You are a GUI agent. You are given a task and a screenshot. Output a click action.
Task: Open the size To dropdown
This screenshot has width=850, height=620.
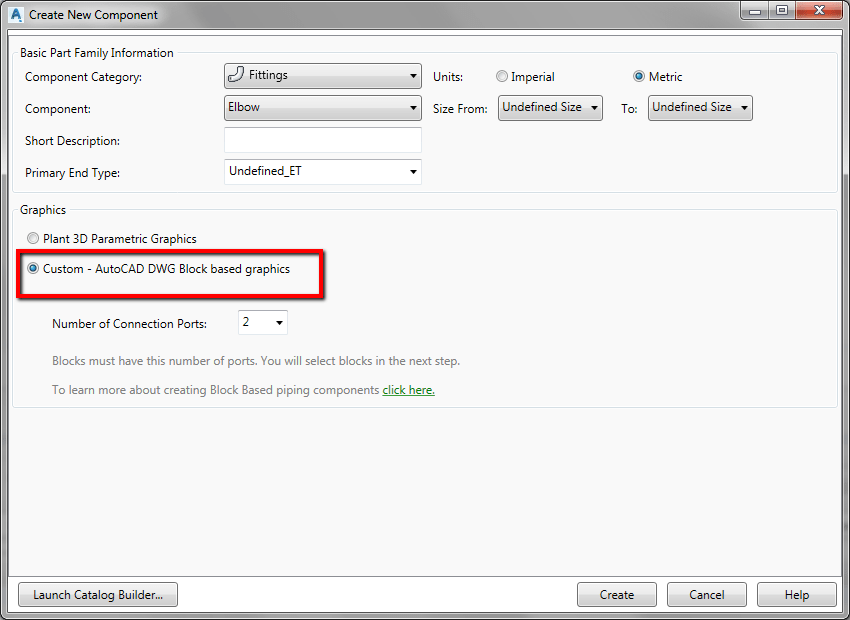pyautogui.click(x=700, y=108)
